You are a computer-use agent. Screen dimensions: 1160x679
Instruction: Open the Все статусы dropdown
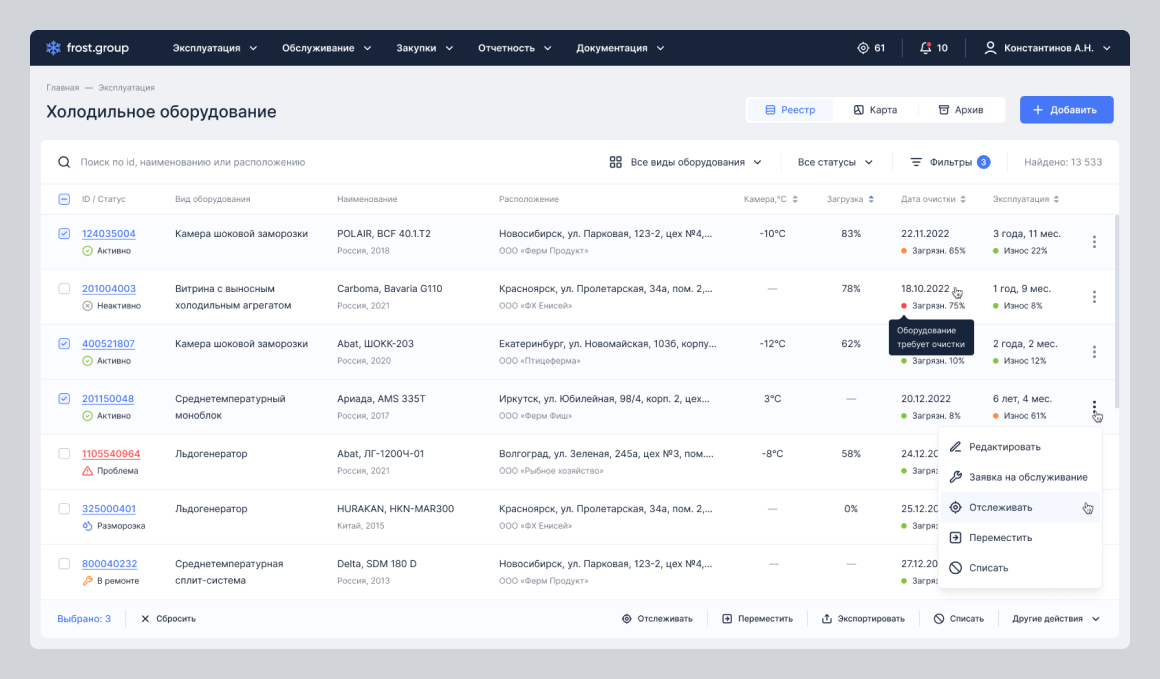pos(835,162)
